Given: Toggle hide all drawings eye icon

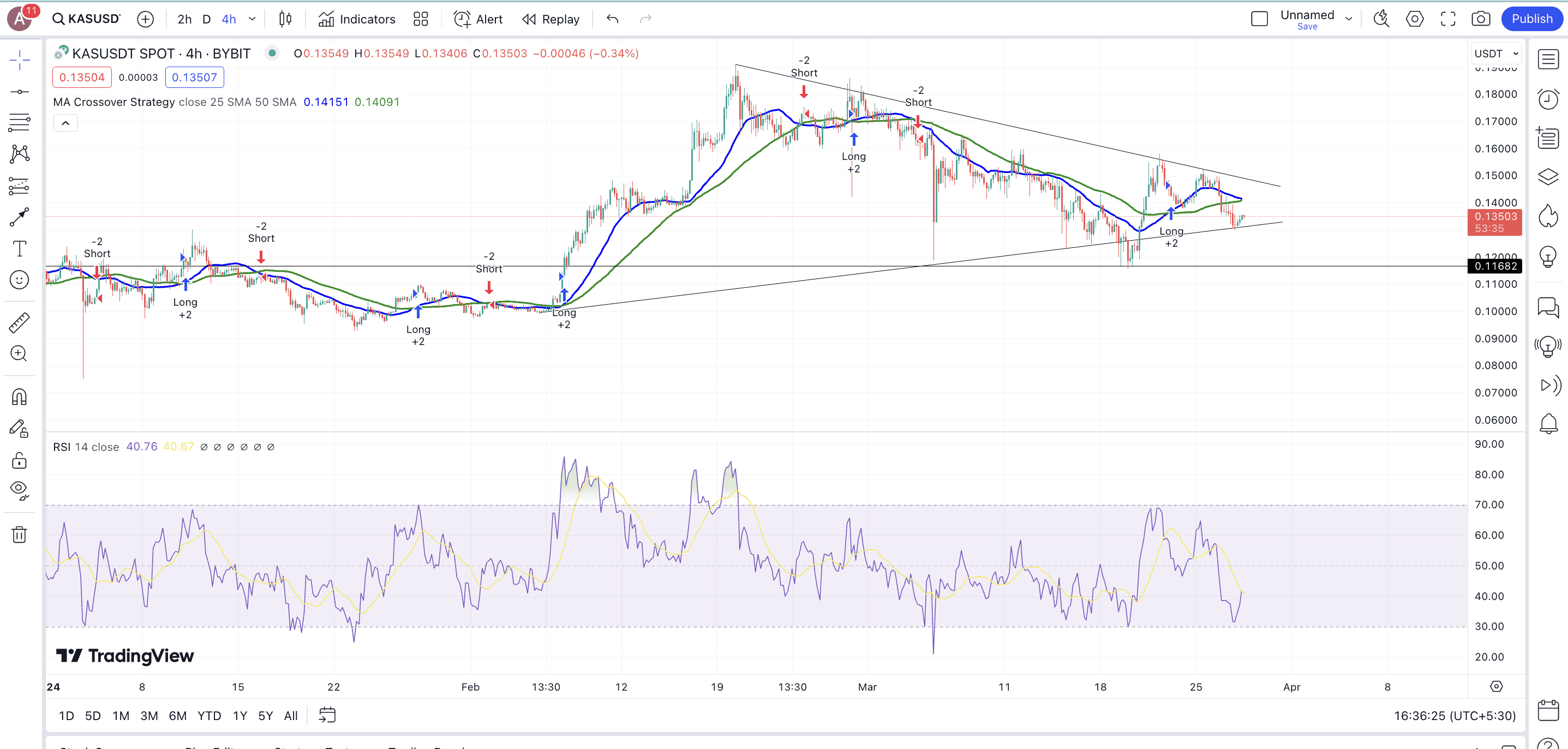Looking at the screenshot, I should pos(20,490).
